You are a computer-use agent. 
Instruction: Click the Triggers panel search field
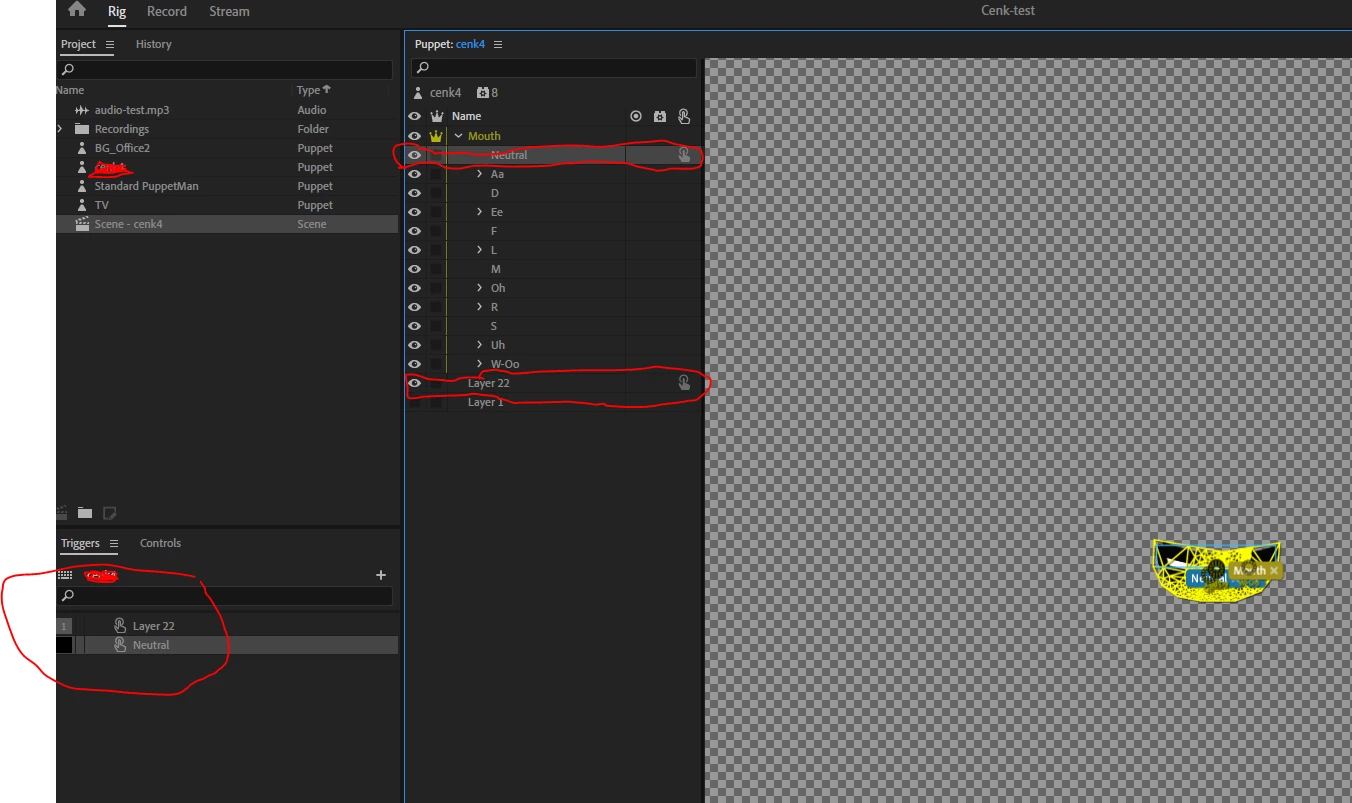225,596
